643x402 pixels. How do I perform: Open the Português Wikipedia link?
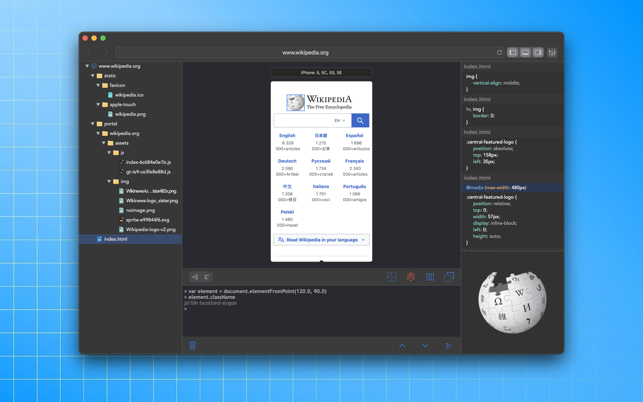(354, 186)
